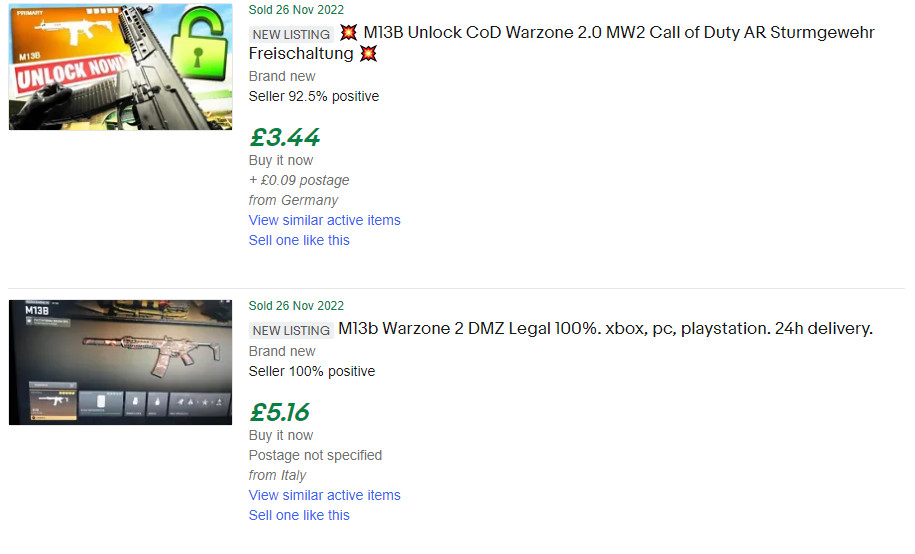Click "Sell one like this" under the Italy listing

point(299,515)
